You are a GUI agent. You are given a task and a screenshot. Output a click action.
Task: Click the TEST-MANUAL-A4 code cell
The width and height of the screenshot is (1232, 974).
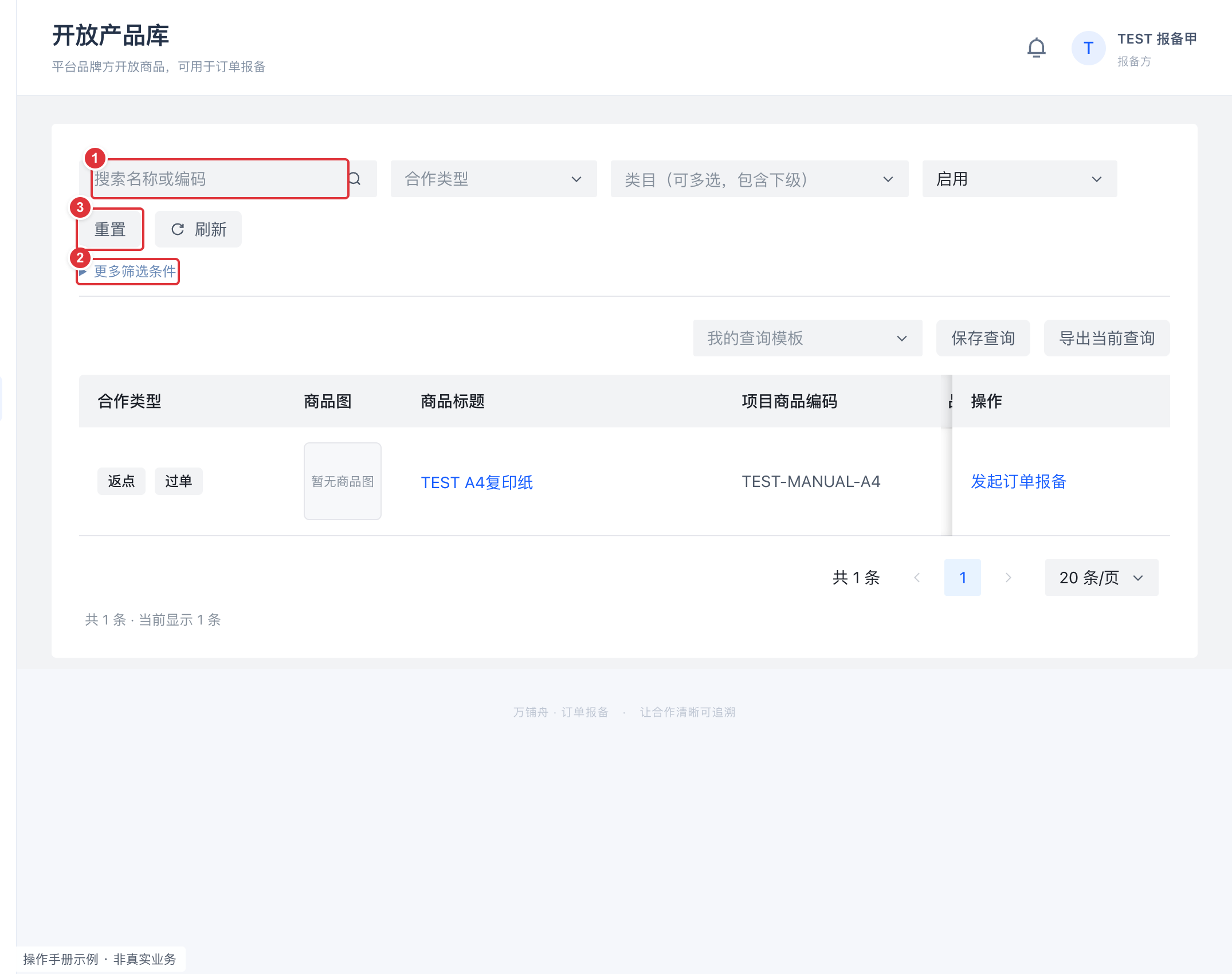pyautogui.click(x=811, y=481)
